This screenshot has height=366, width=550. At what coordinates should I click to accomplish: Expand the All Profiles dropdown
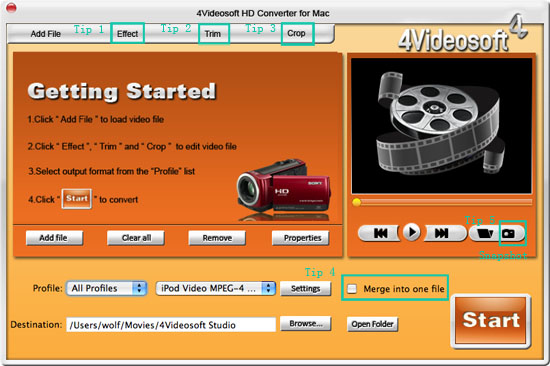pos(106,288)
